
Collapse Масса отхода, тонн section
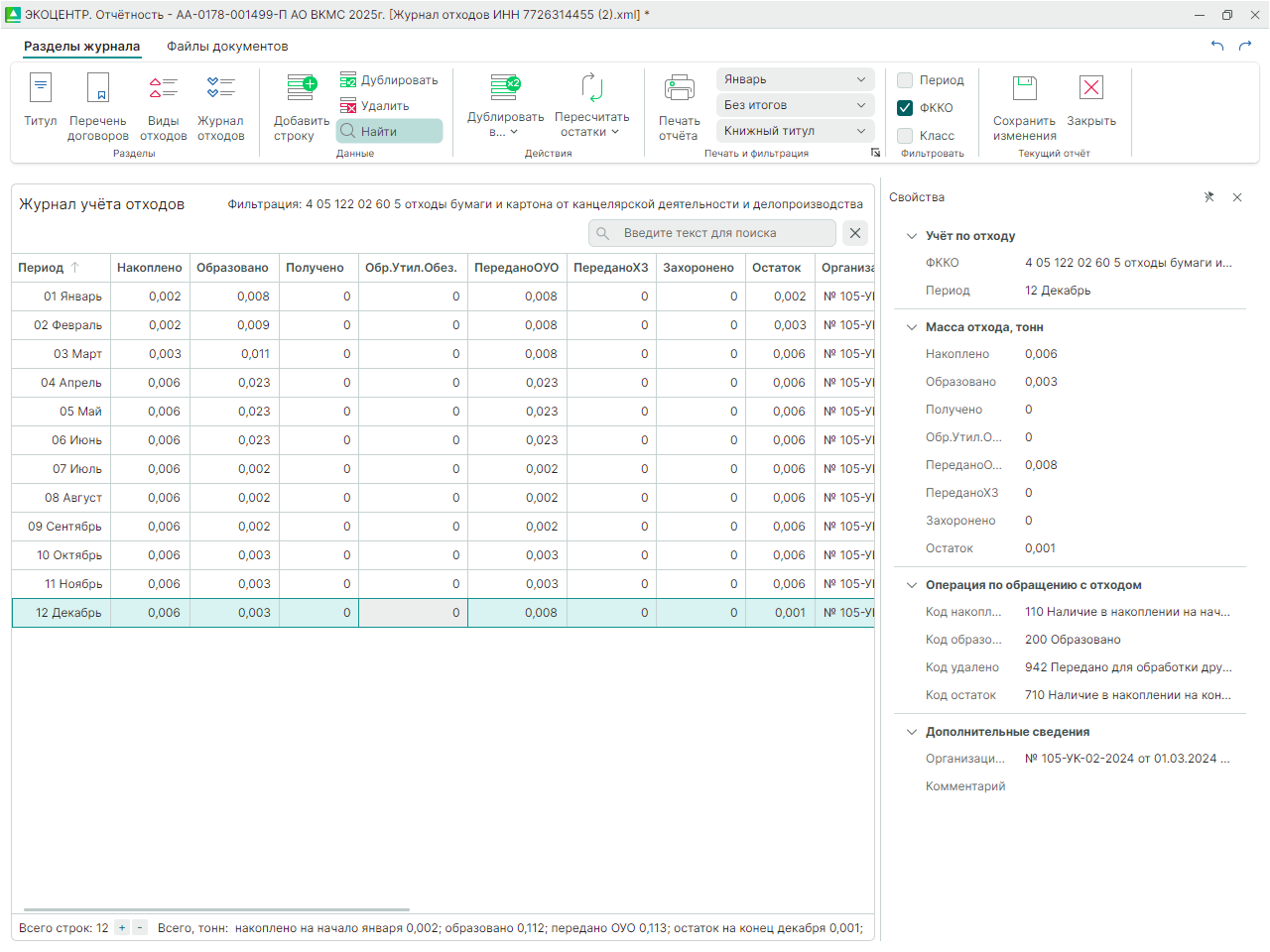(x=912, y=327)
